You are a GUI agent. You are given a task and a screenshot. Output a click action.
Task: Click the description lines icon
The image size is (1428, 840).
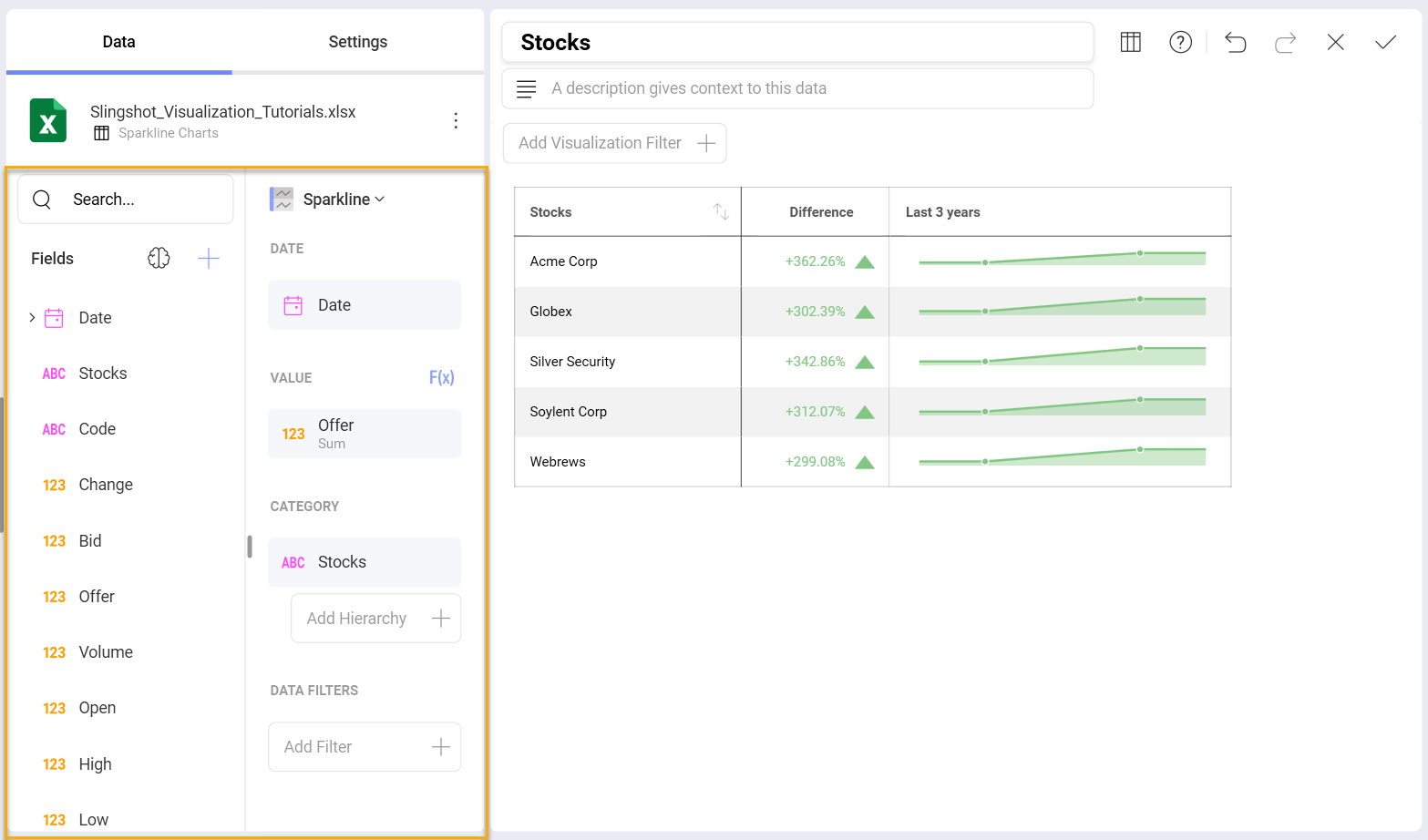coord(526,88)
